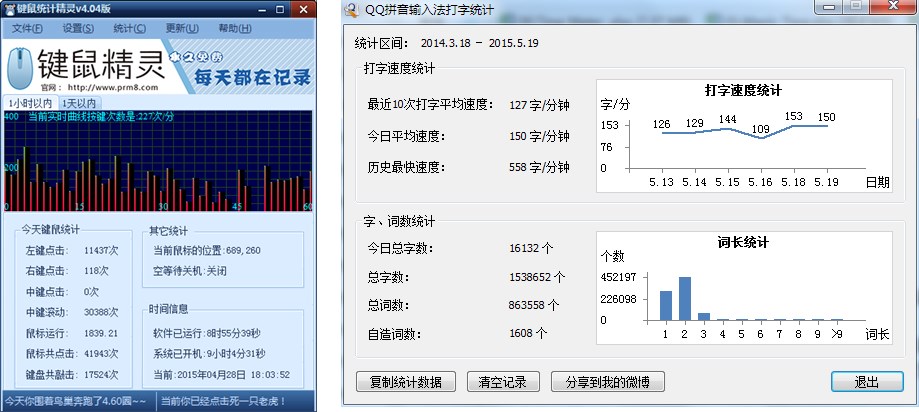Click the 当前实时曲线按键次数 chart caption
The width and height of the screenshot is (919, 412).
pos(101,117)
